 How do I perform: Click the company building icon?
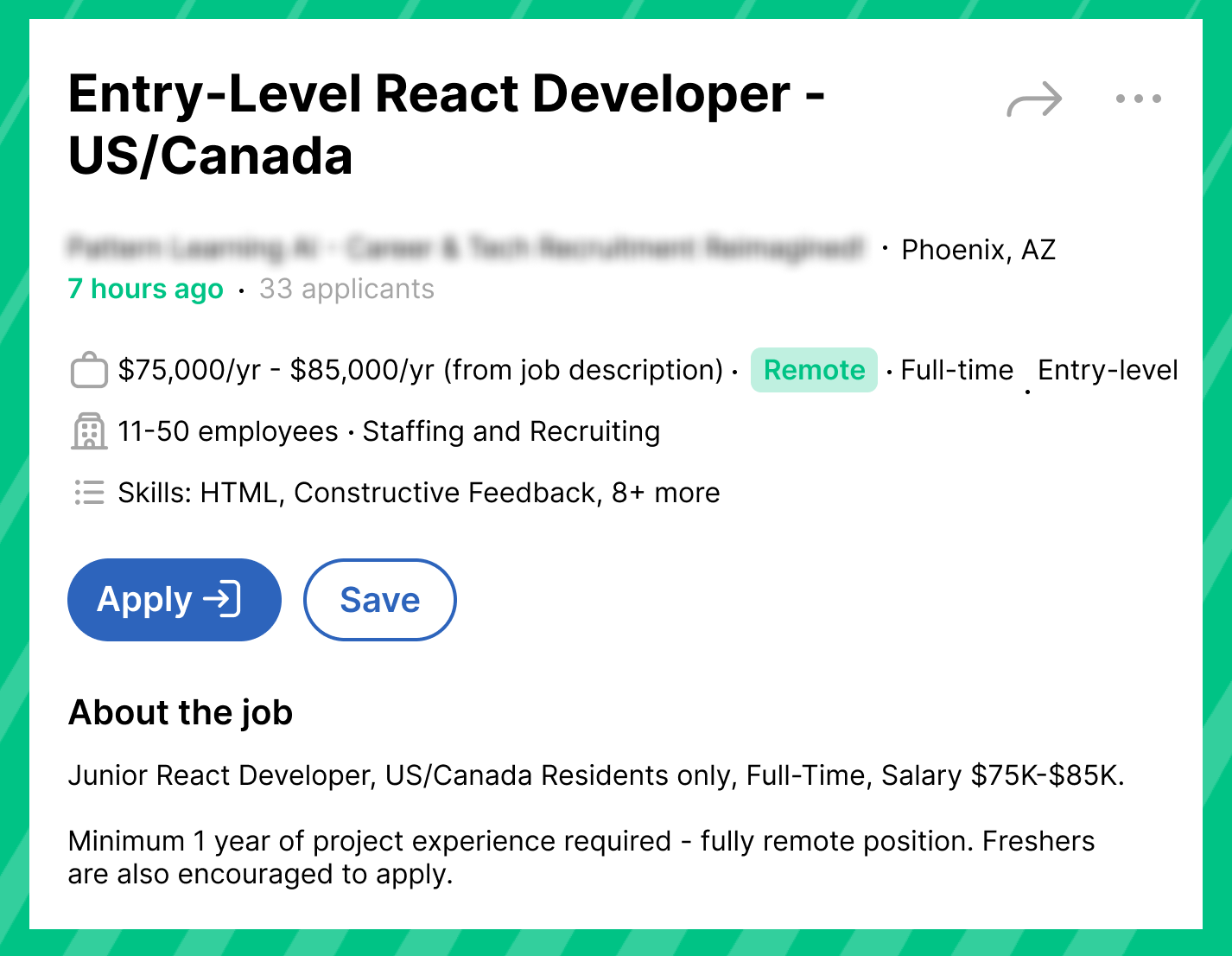[x=89, y=431]
